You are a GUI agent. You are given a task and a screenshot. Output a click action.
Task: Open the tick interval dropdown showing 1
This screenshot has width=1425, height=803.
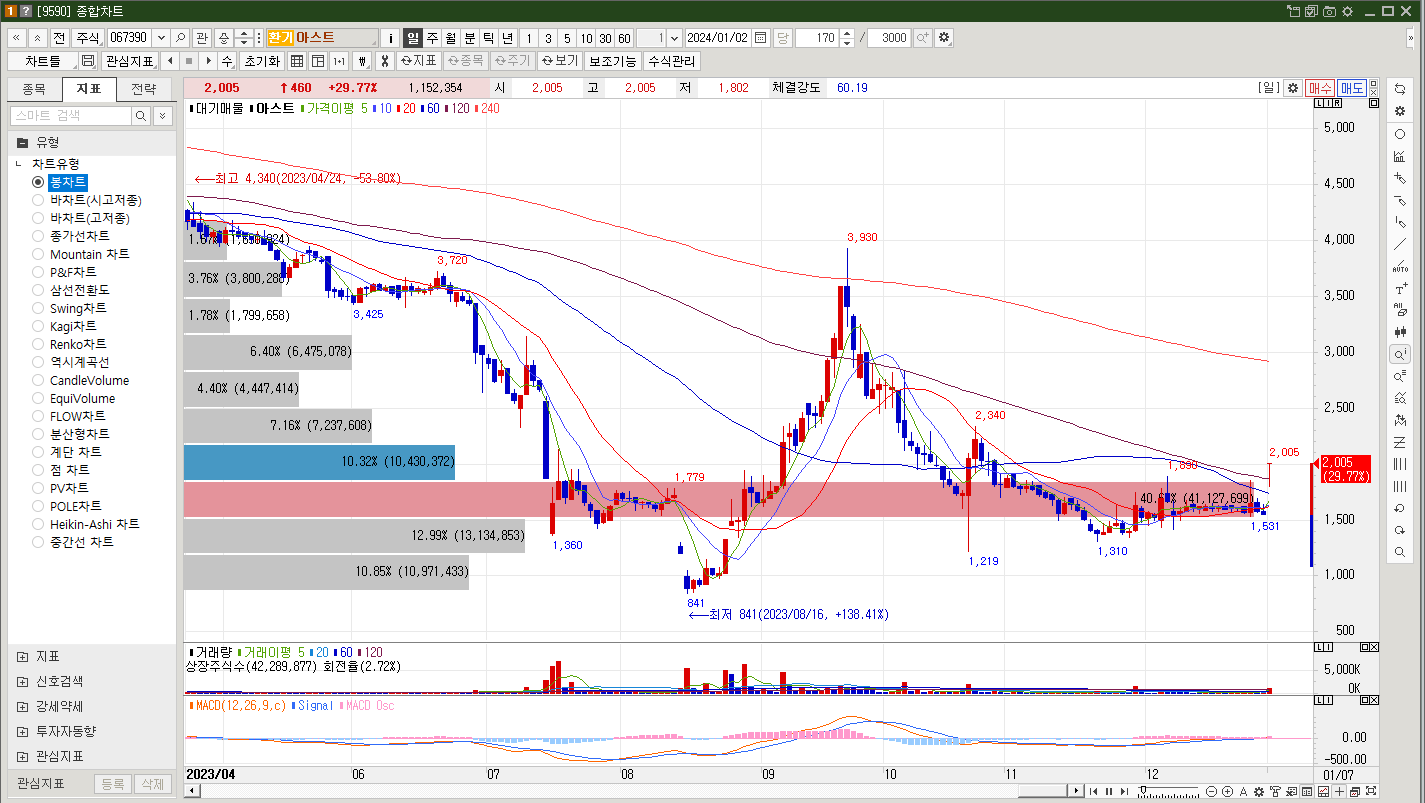(x=674, y=38)
